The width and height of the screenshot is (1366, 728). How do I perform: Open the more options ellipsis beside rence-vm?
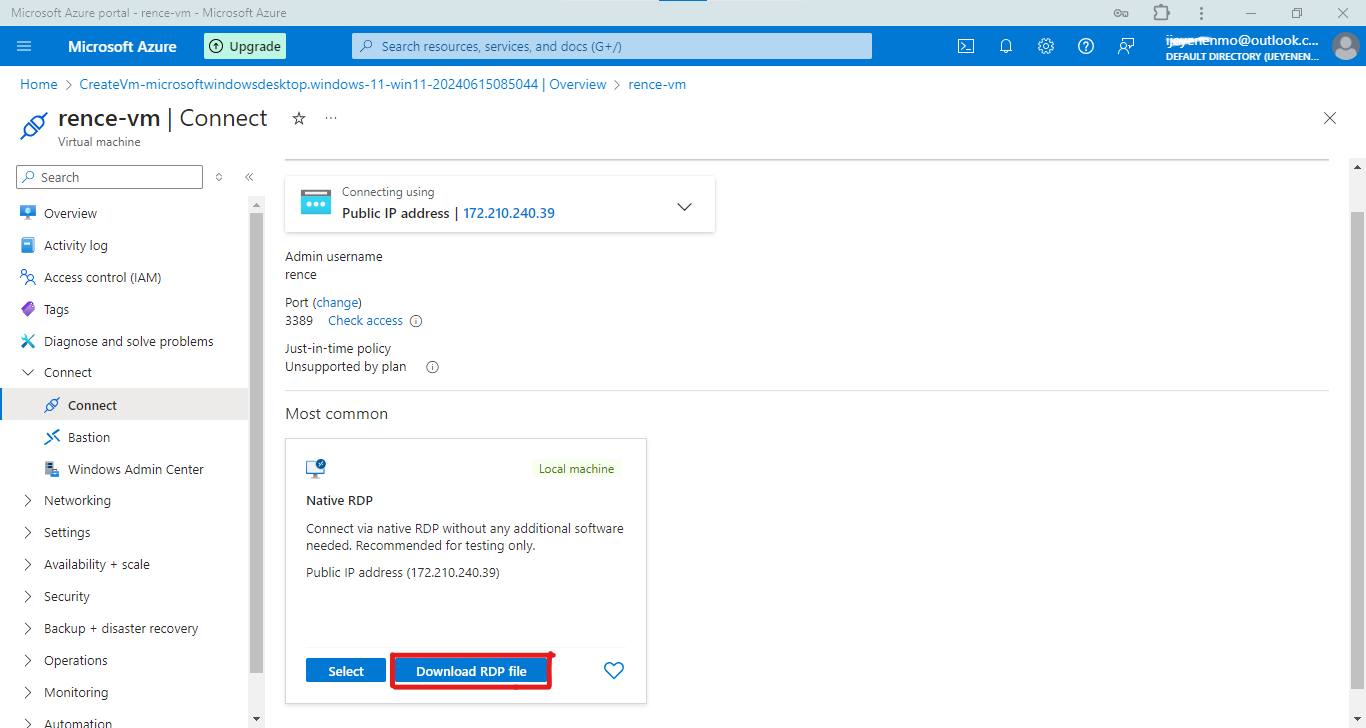[331, 118]
